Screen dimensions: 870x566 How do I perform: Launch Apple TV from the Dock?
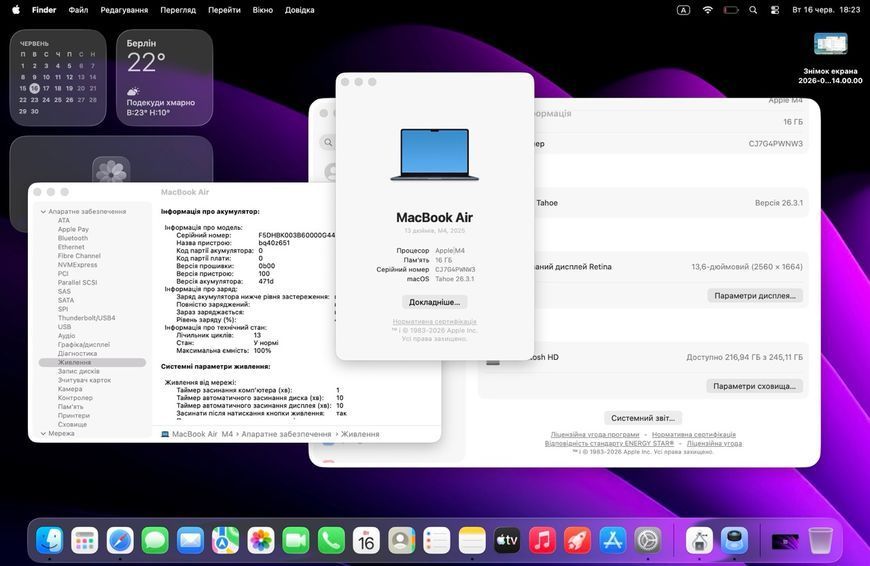click(x=507, y=540)
